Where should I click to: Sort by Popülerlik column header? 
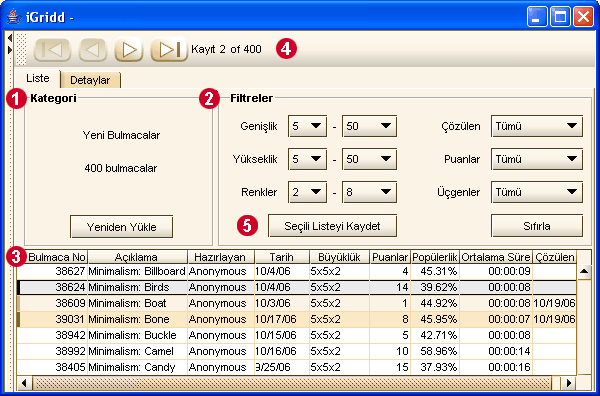[435, 257]
